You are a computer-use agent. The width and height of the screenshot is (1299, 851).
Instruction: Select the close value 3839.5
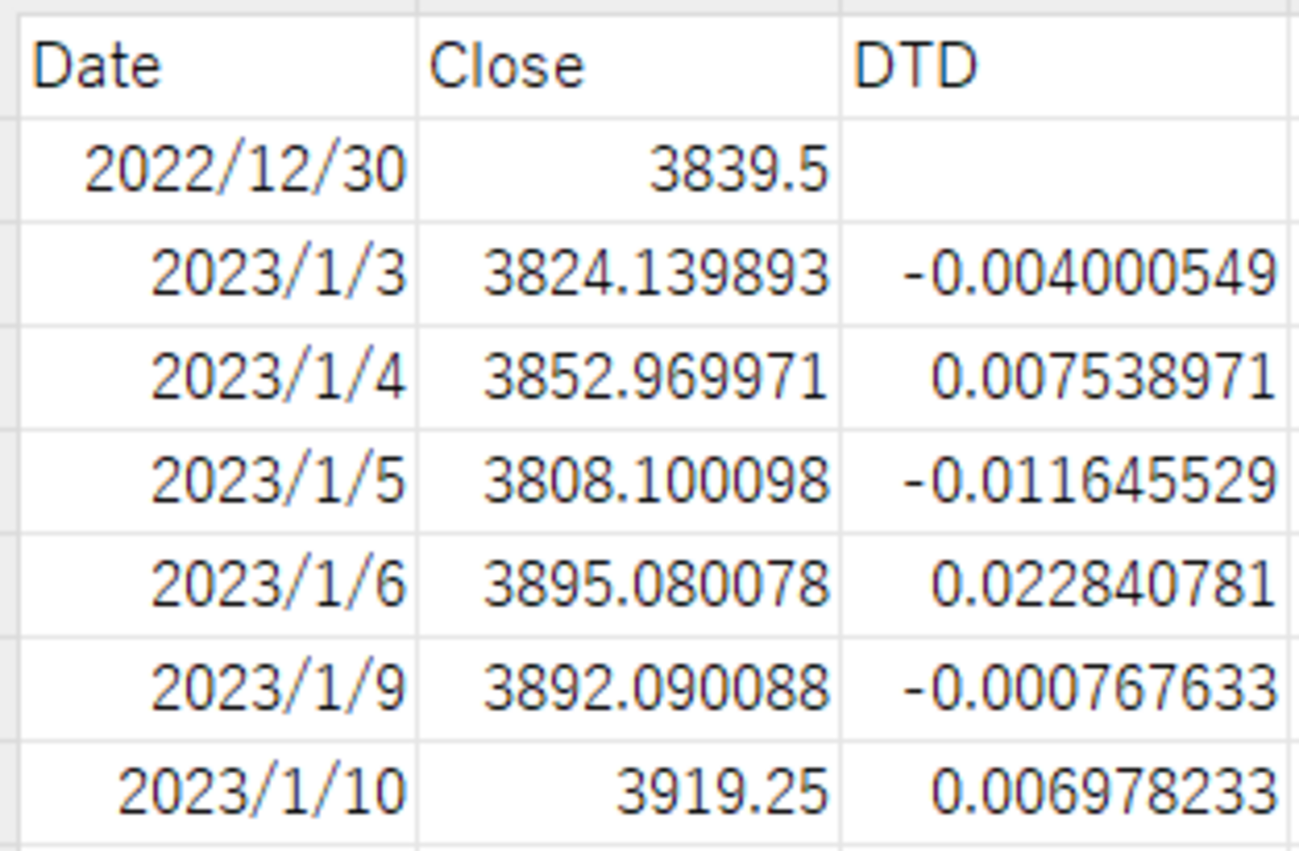628,170
